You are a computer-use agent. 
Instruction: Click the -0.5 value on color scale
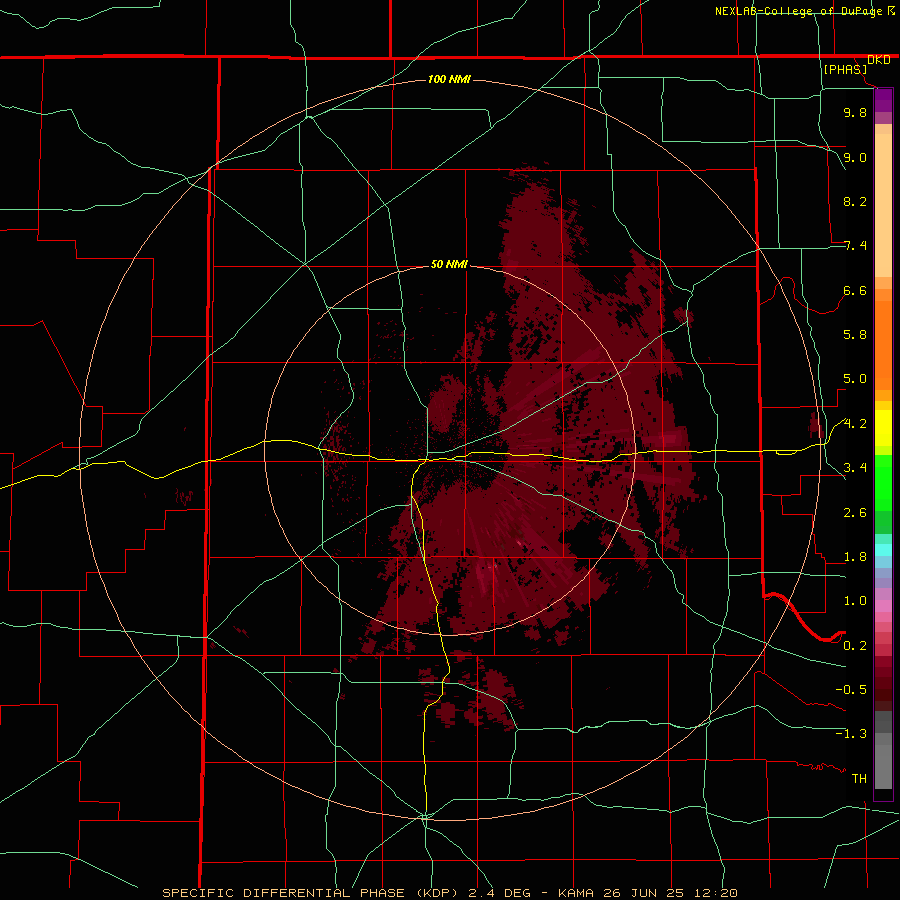click(x=851, y=690)
